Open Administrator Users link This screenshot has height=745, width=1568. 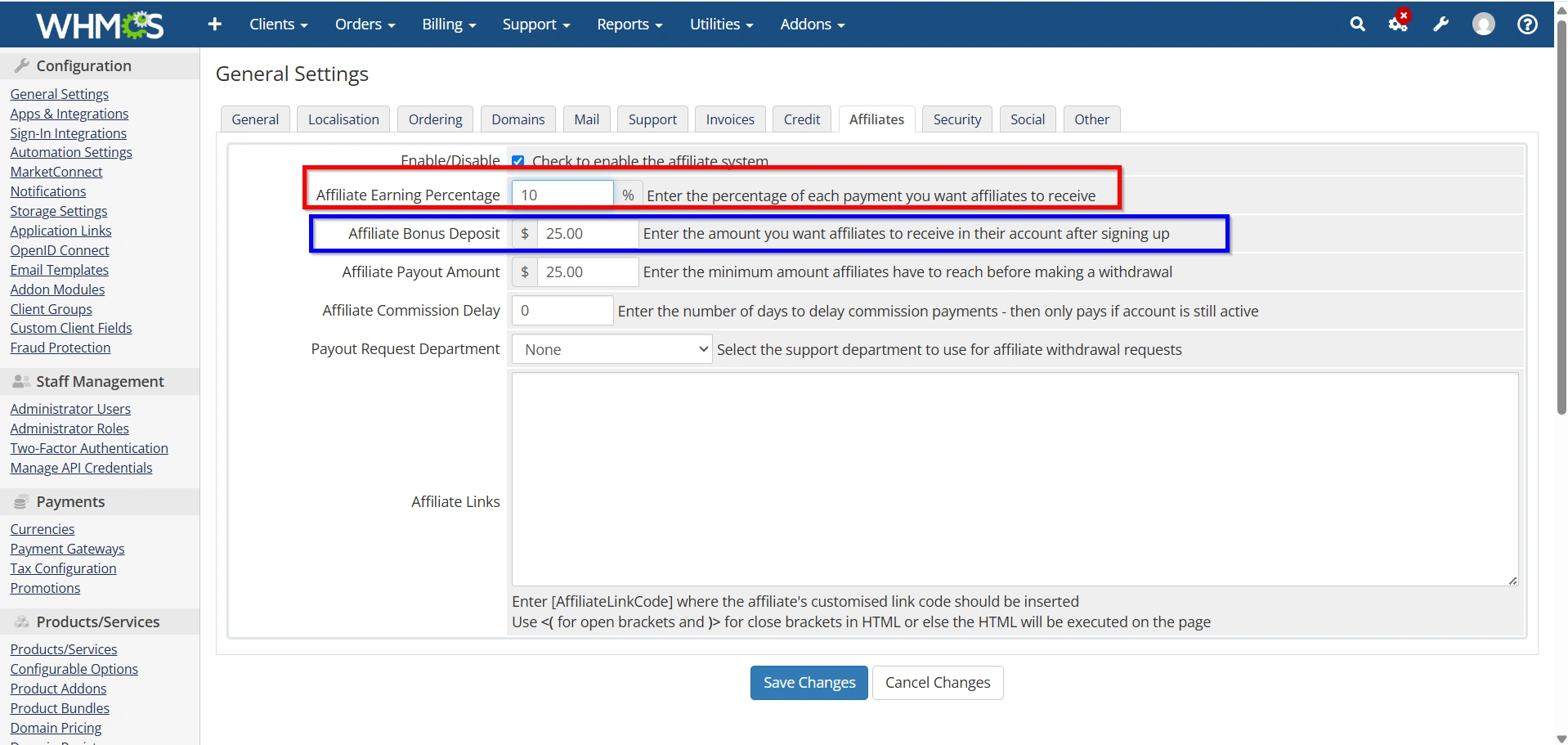coord(70,409)
